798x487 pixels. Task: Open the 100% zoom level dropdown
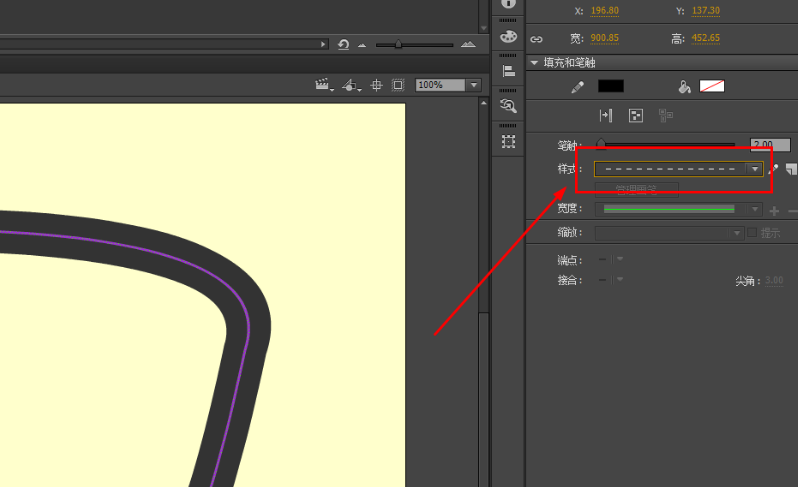click(x=474, y=85)
